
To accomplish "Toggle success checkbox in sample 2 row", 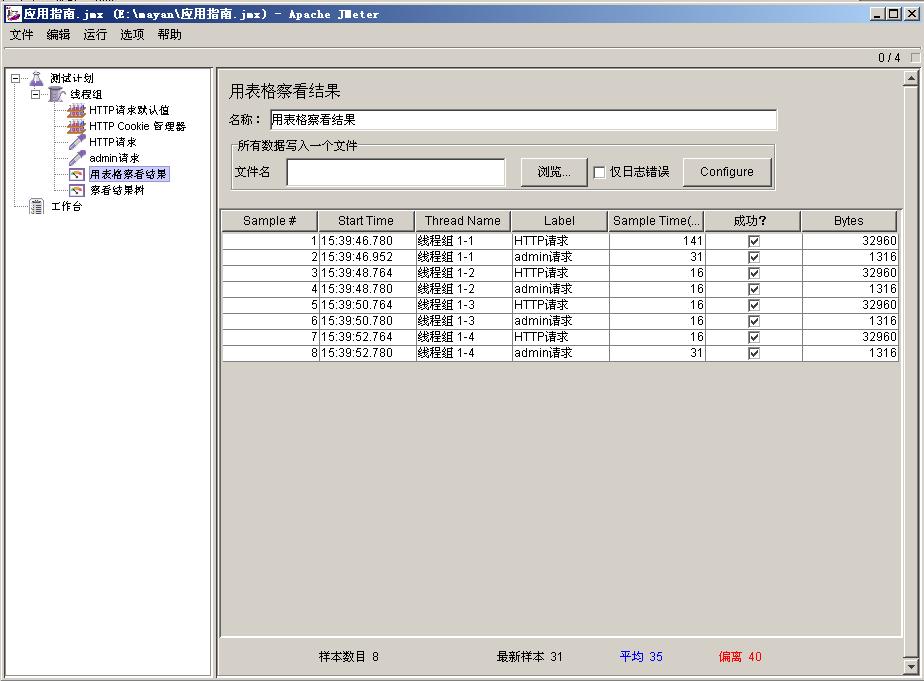I will click(754, 257).
